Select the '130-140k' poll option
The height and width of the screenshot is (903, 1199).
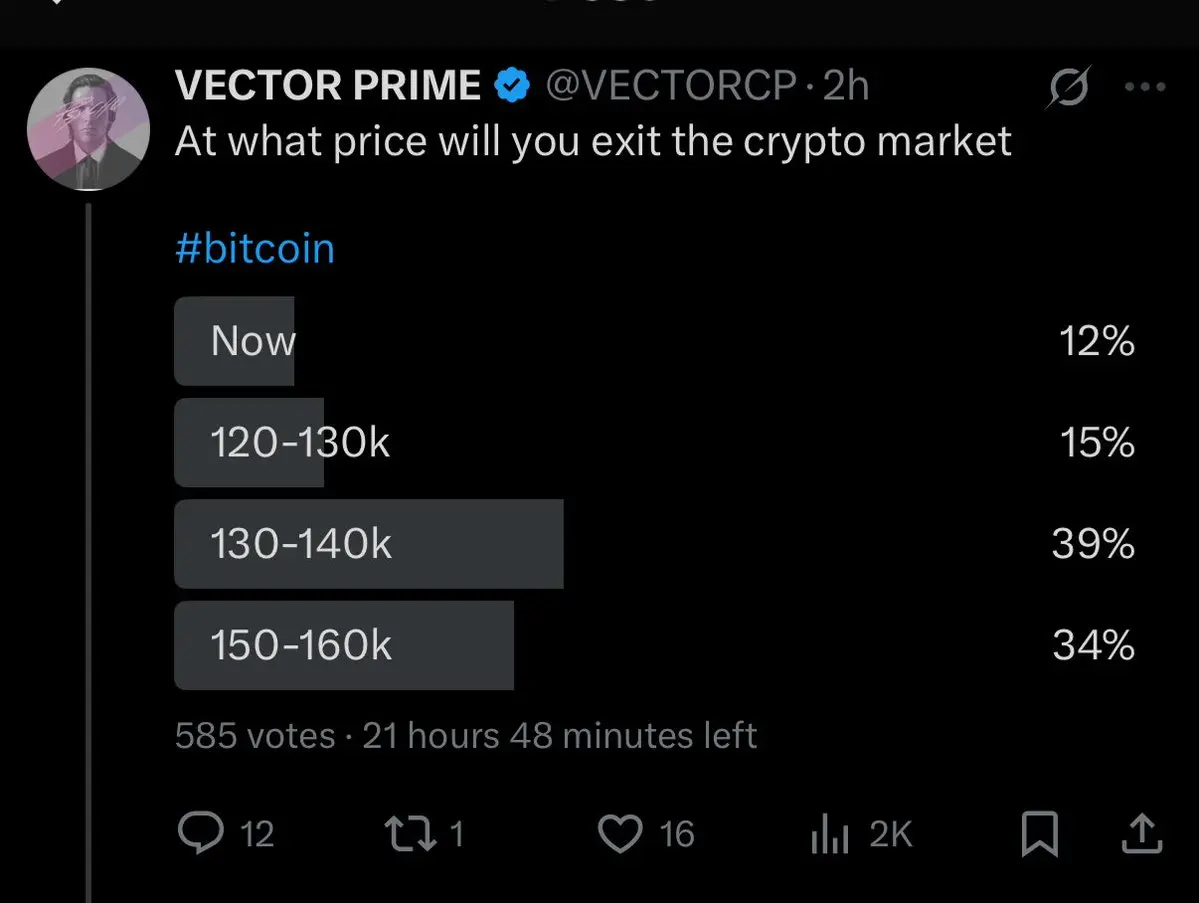[x=655, y=544]
